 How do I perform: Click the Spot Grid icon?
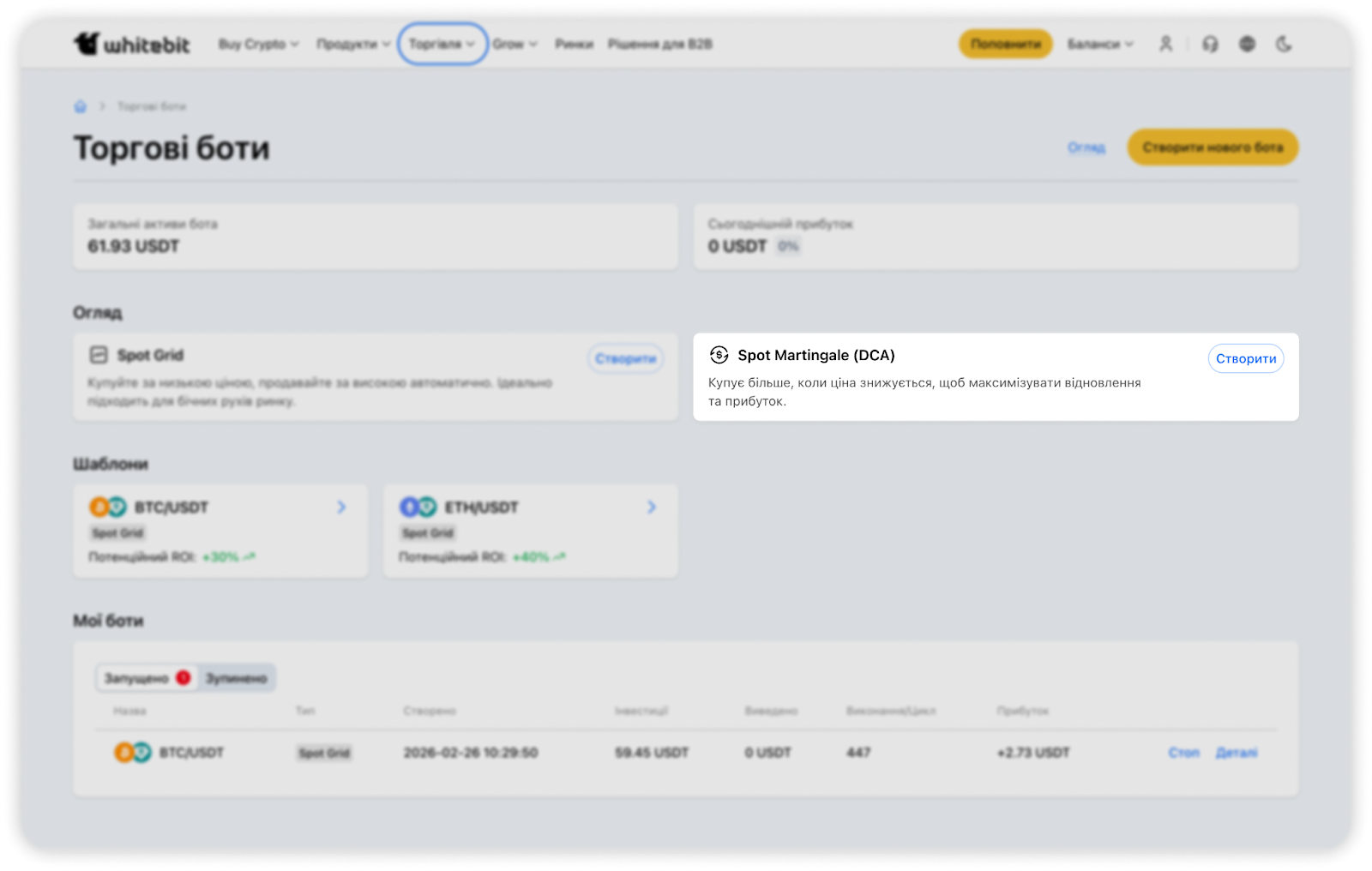coord(99,355)
